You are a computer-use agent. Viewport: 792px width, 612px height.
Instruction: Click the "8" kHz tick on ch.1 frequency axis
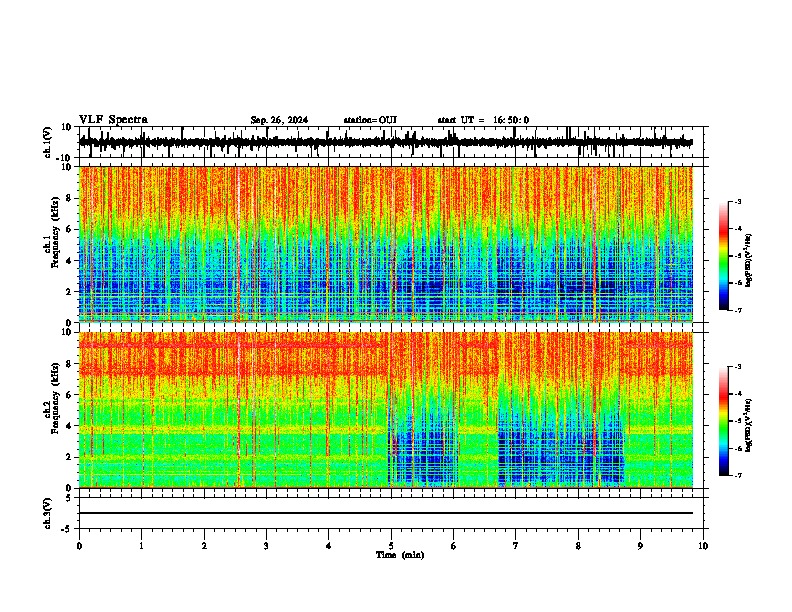(69, 198)
